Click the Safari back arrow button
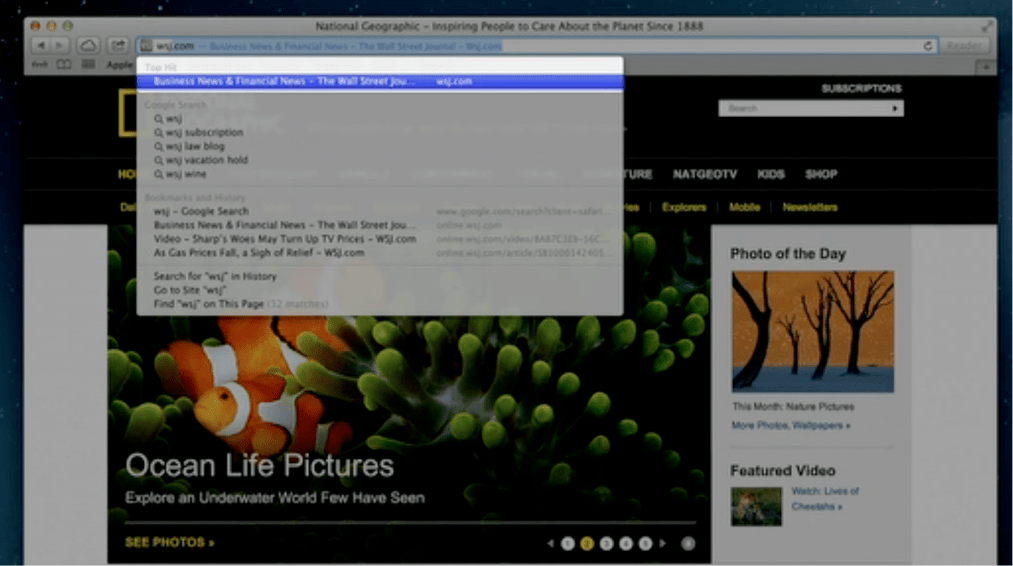Viewport: 1013px width, 566px height. pyautogui.click(x=40, y=45)
